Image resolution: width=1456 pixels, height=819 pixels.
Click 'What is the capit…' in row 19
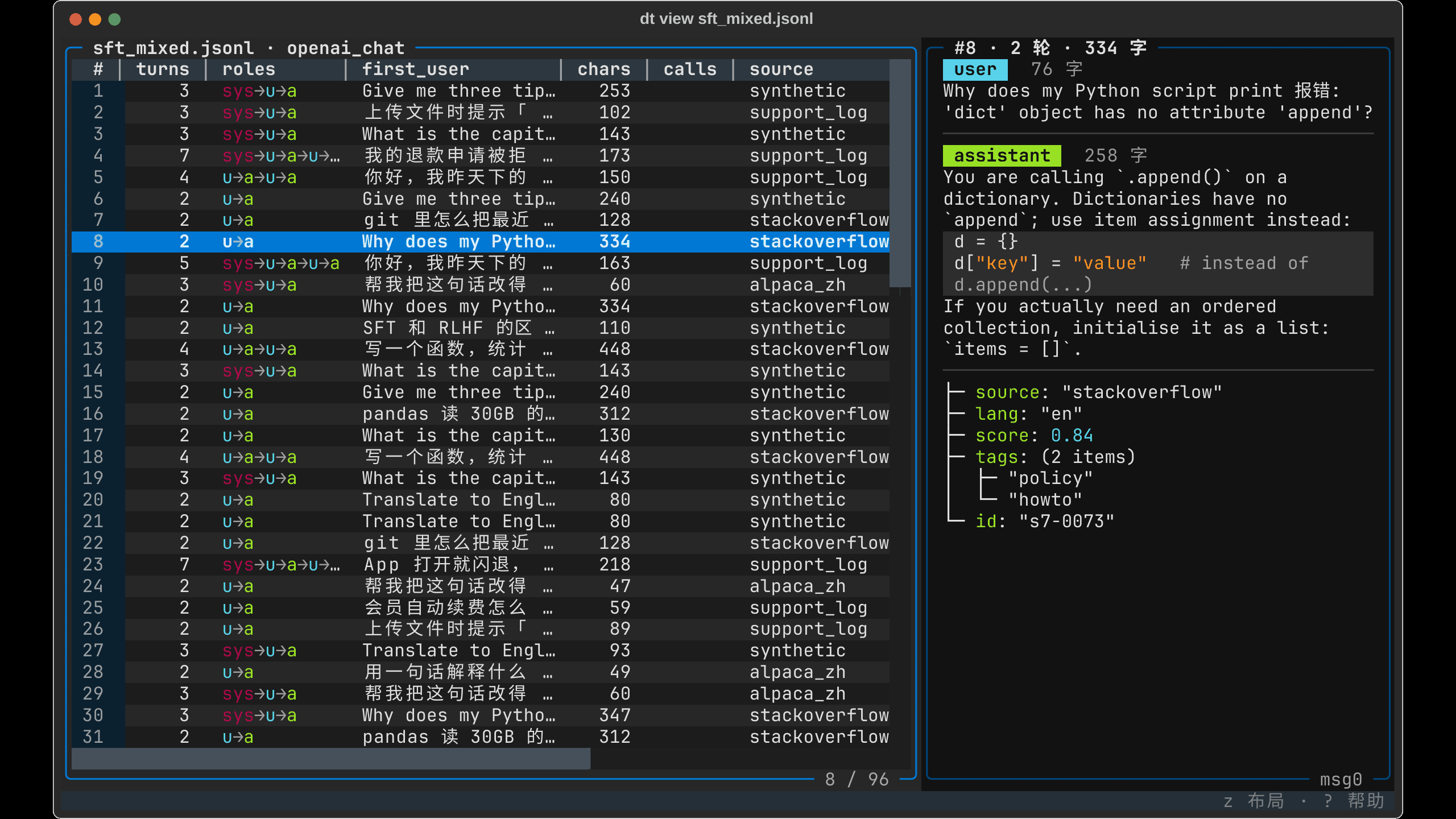[x=459, y=478]
